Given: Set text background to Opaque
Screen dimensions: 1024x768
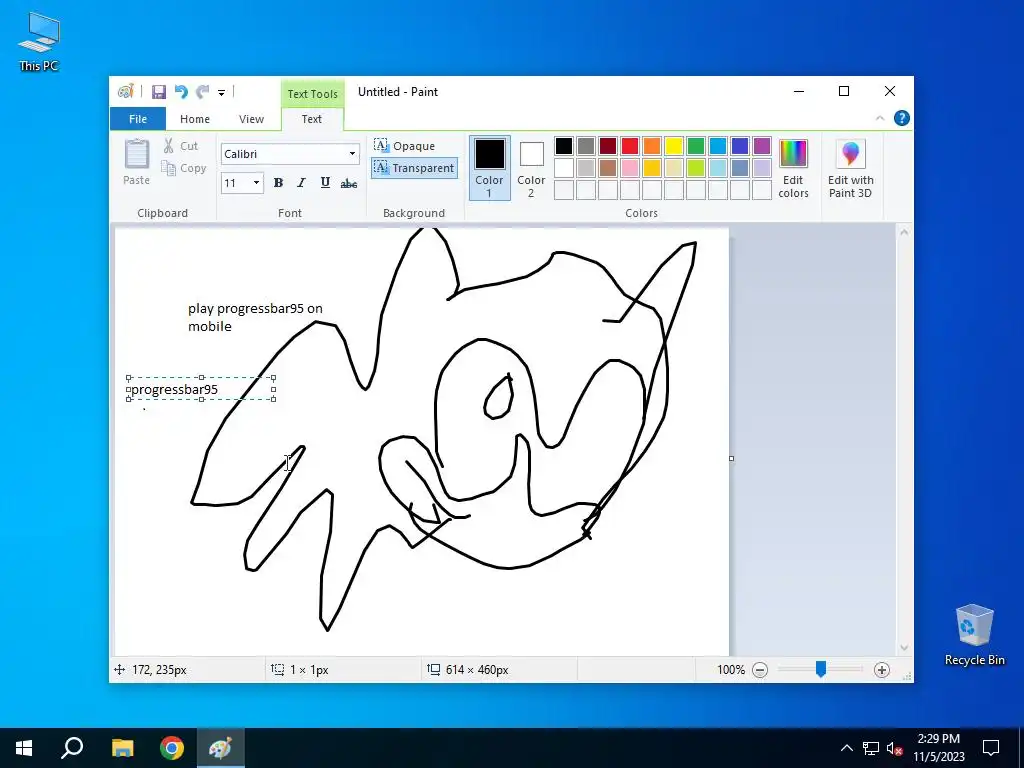Looking at the screenshot, I should [404, 146].
